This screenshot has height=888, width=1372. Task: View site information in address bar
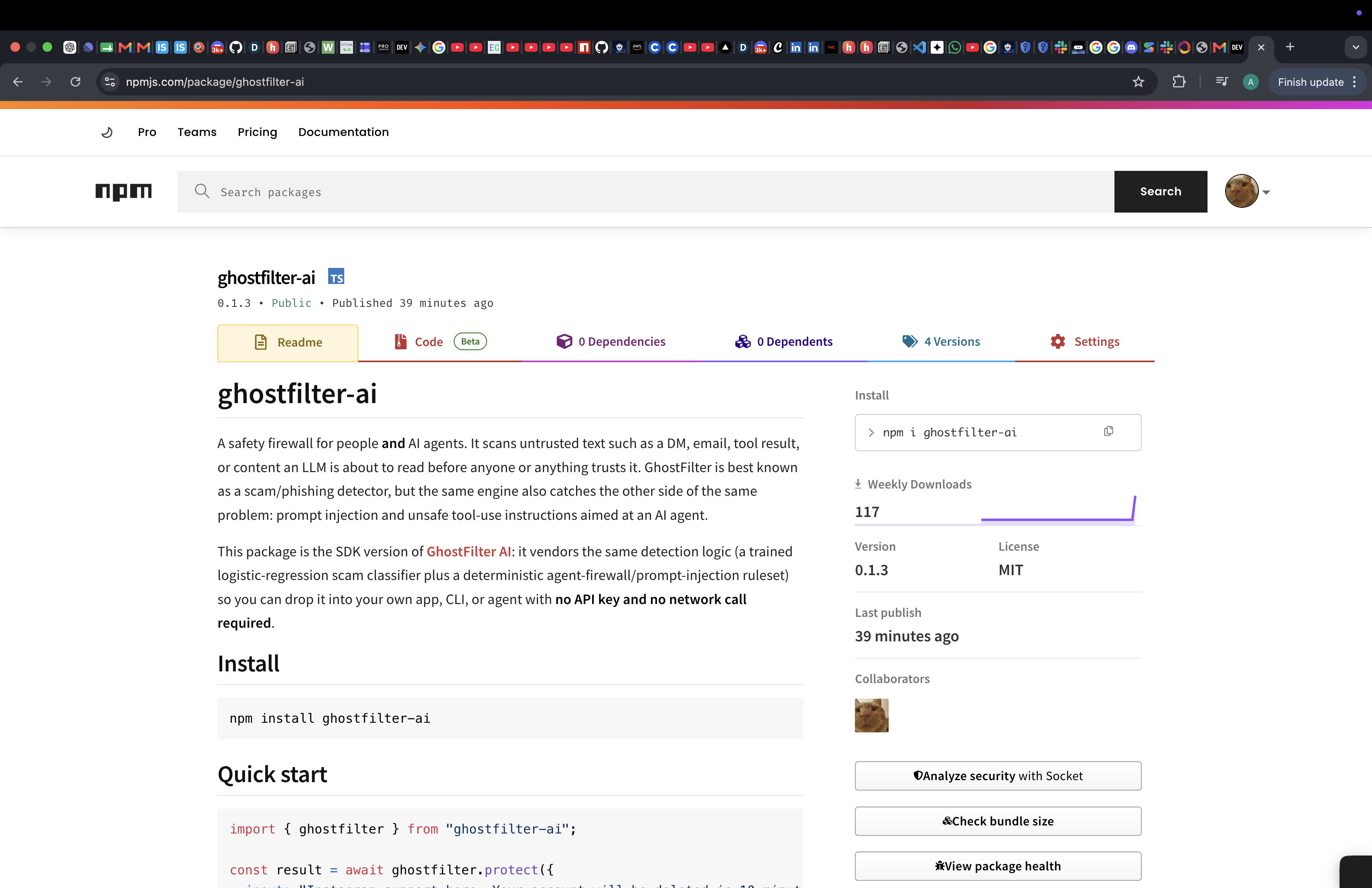coord(110,82)
